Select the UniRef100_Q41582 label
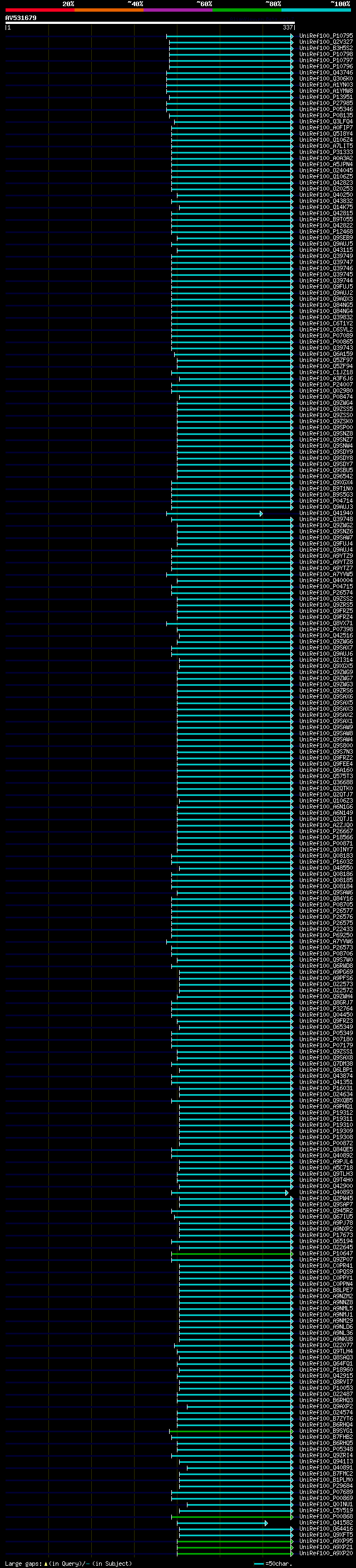 (x=325, y=1523)
